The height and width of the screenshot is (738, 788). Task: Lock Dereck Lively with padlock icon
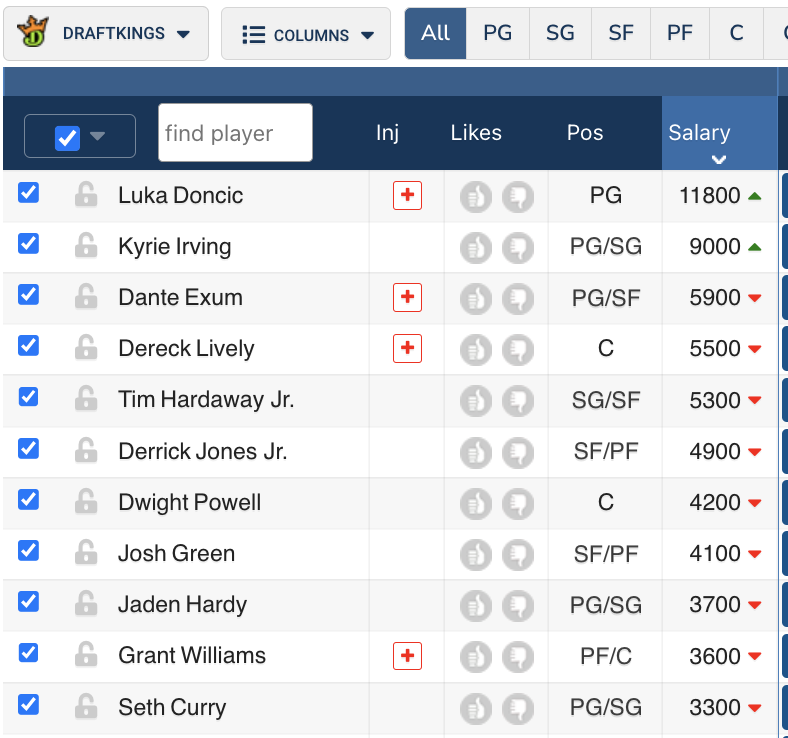pyautogui.click(x=86, y=348)
